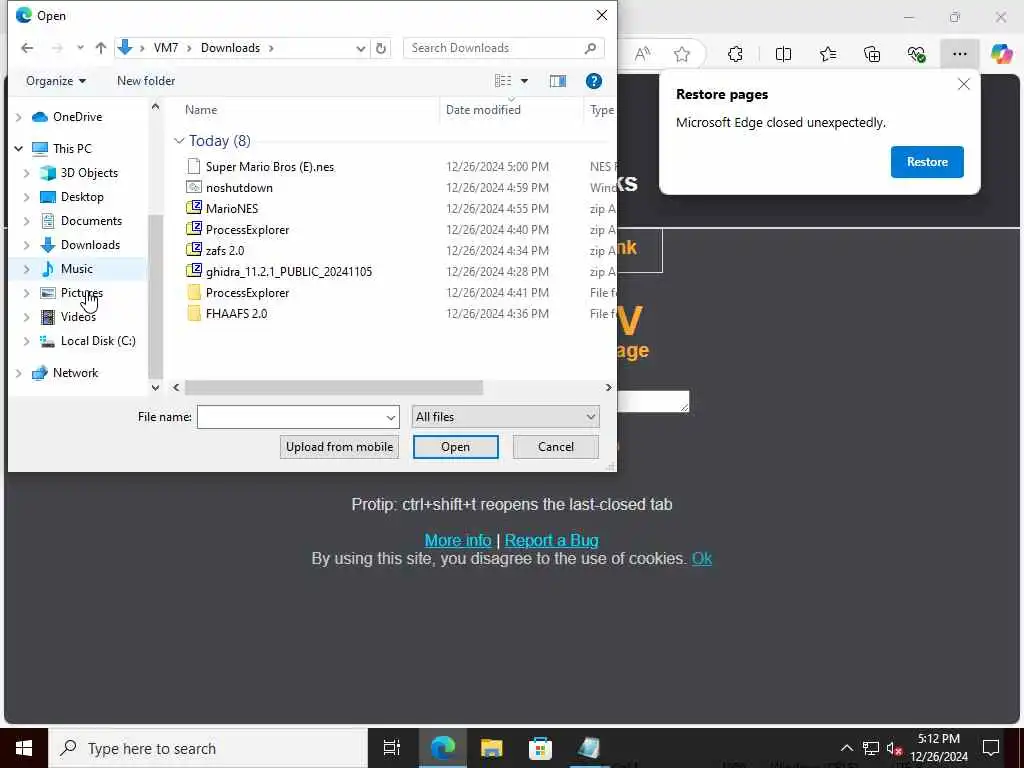Refresh the Downloads folder listing
The width and height of the screenshot is (1024, 768).
tap(381, 48)
